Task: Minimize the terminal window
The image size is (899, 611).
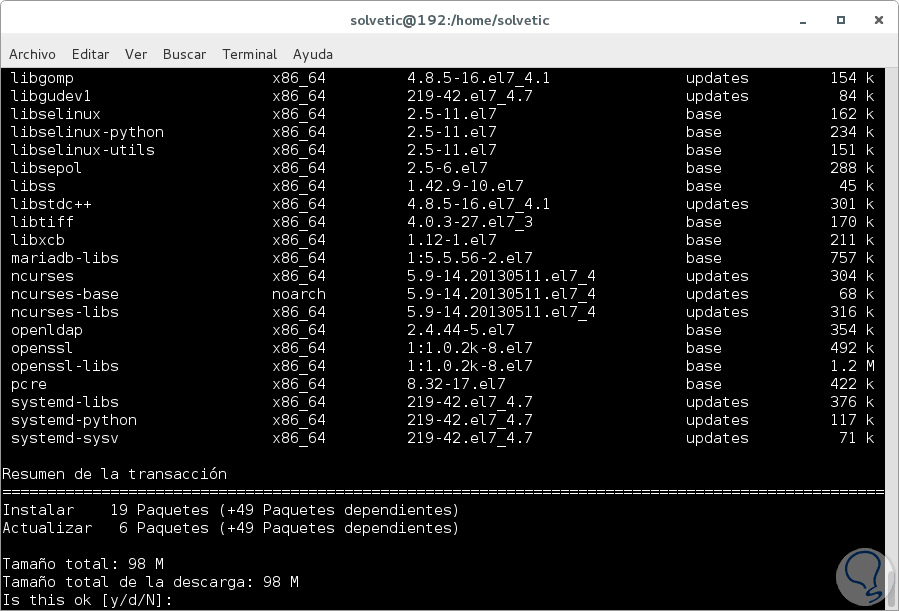Action: (803, 21)
